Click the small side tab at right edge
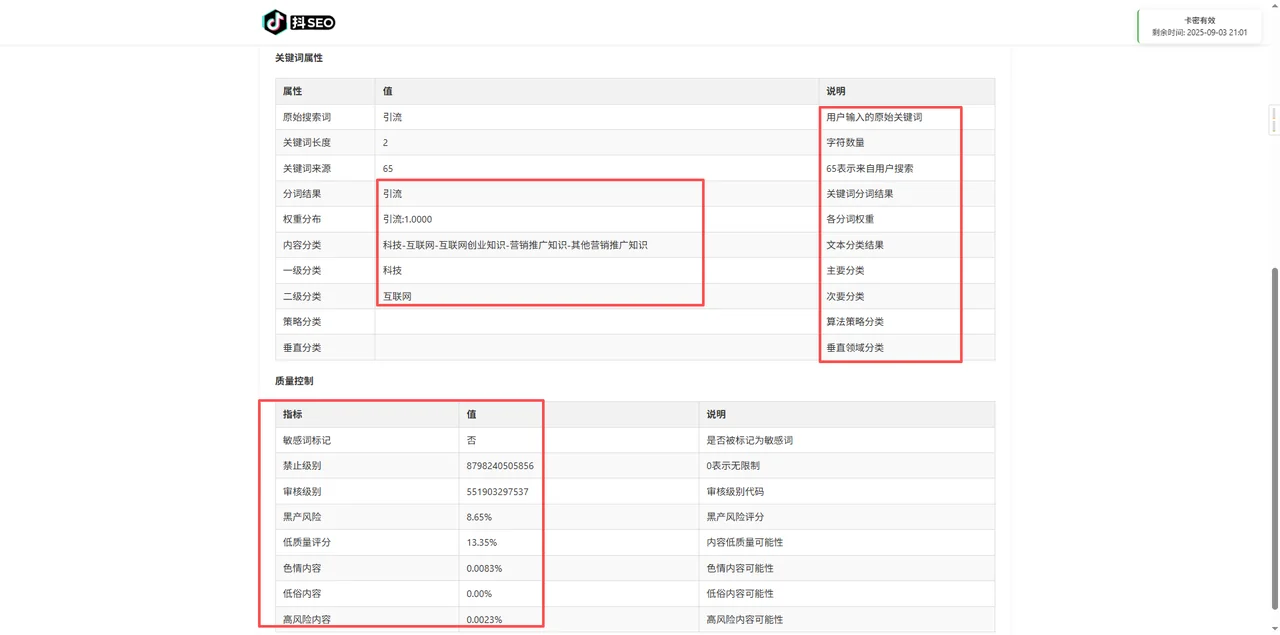The image size is (1280, 635). pyautogui.click(x=1274, y=120)
